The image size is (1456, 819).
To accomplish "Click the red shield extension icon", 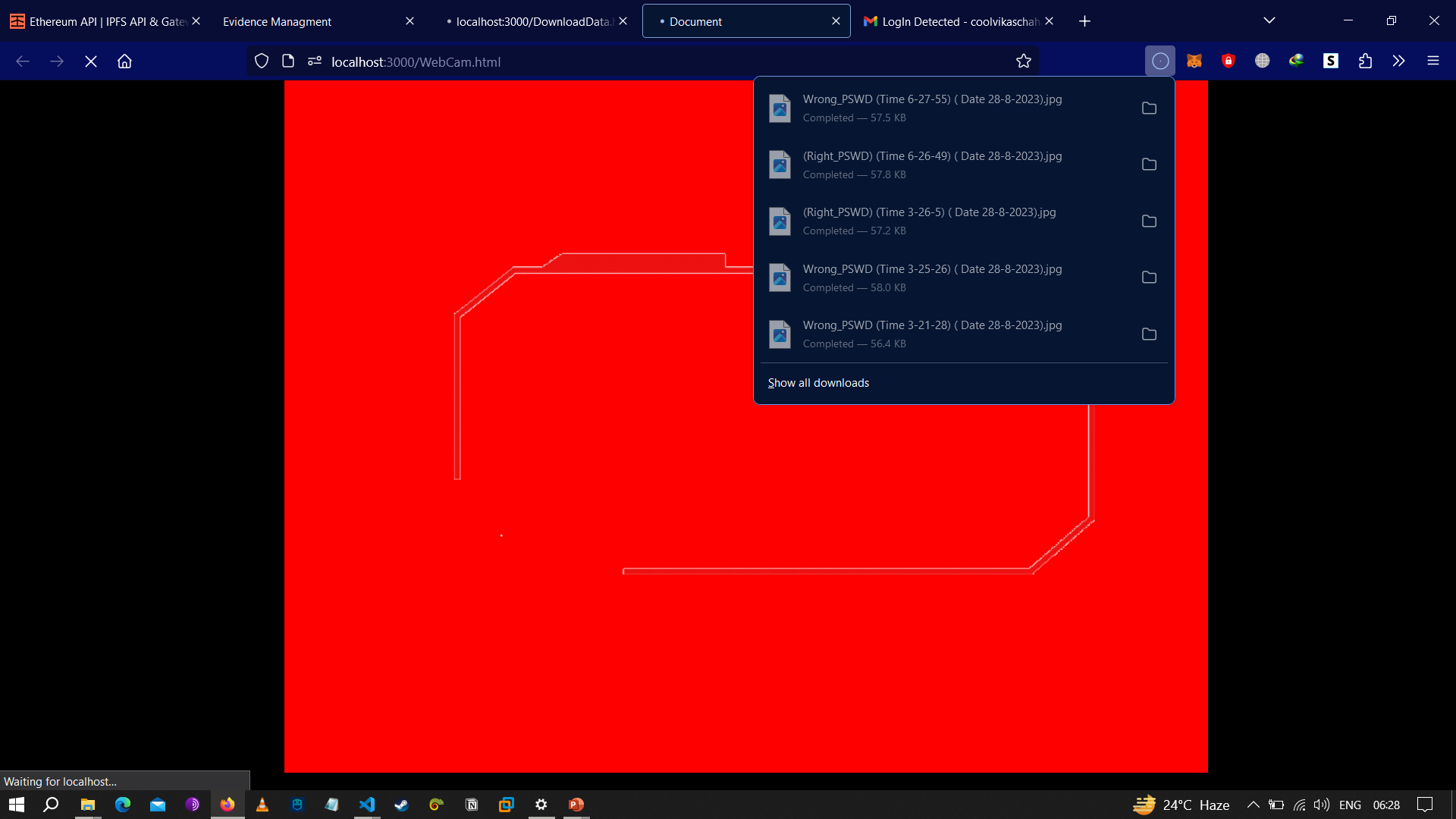I will click(x=1228, y=61).
